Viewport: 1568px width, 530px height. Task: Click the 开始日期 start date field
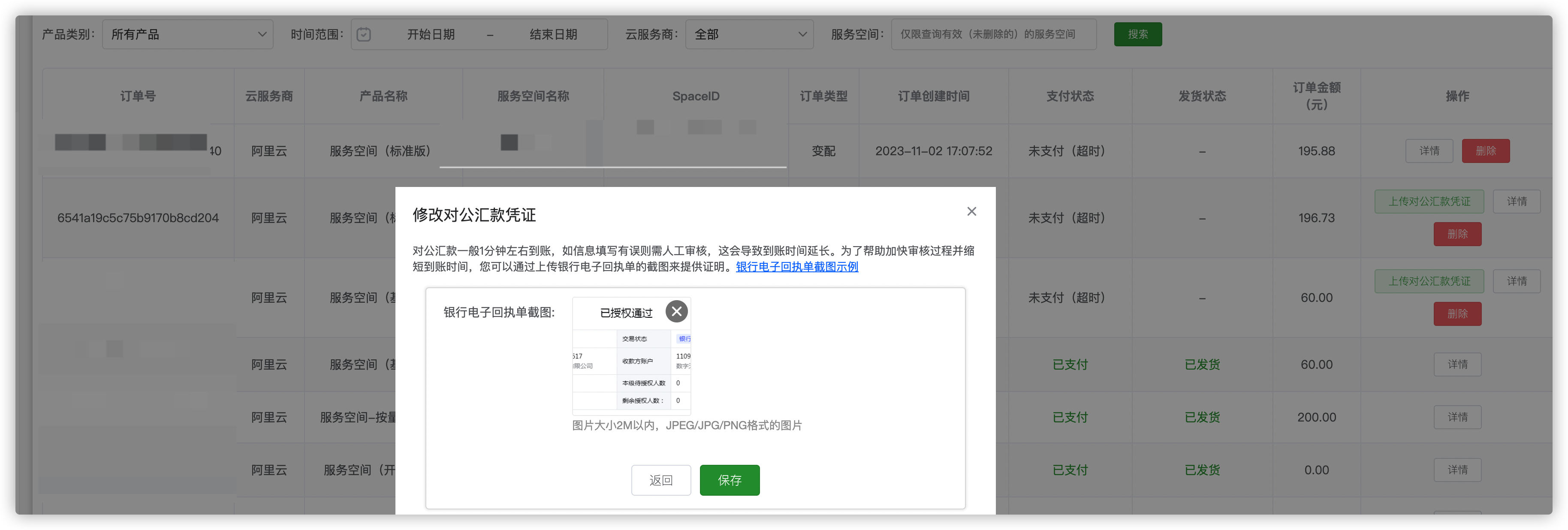click(430, 35)
